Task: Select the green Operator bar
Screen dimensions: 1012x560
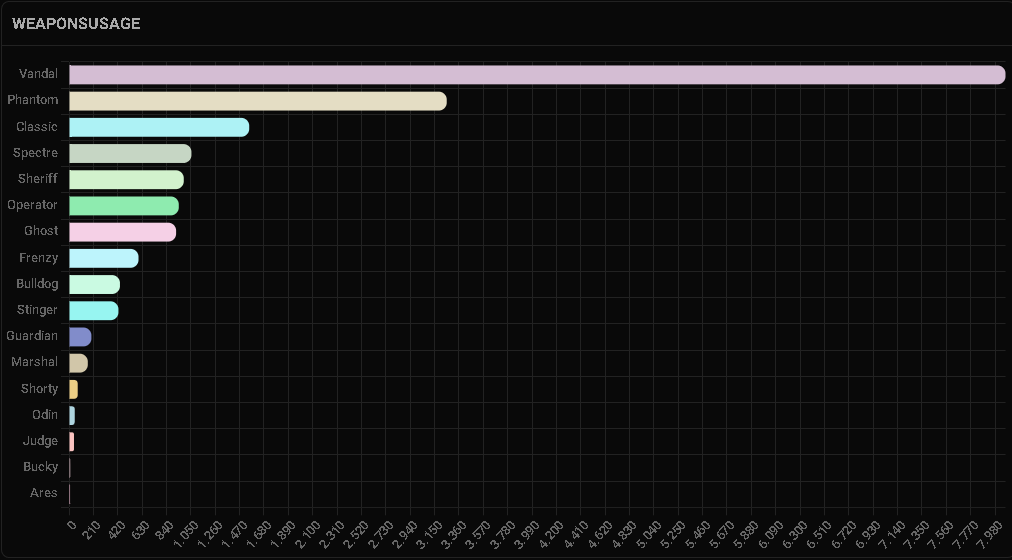Action: pyautogui.click(x=123, y=205)
